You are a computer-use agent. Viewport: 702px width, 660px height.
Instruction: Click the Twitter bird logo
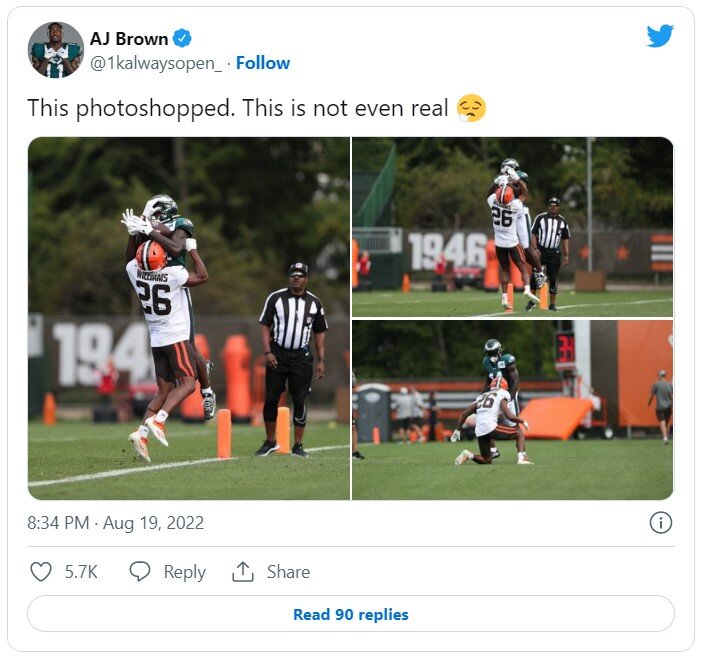coord(660,36)
